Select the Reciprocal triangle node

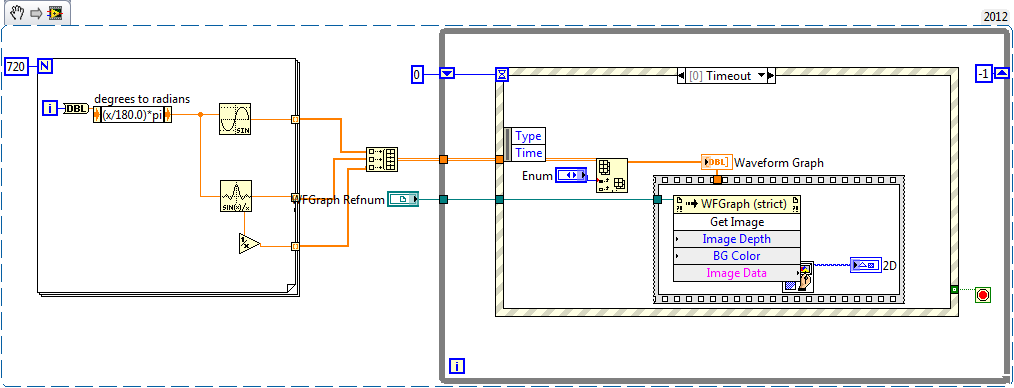pyautogui.click(x=249, y=243)
